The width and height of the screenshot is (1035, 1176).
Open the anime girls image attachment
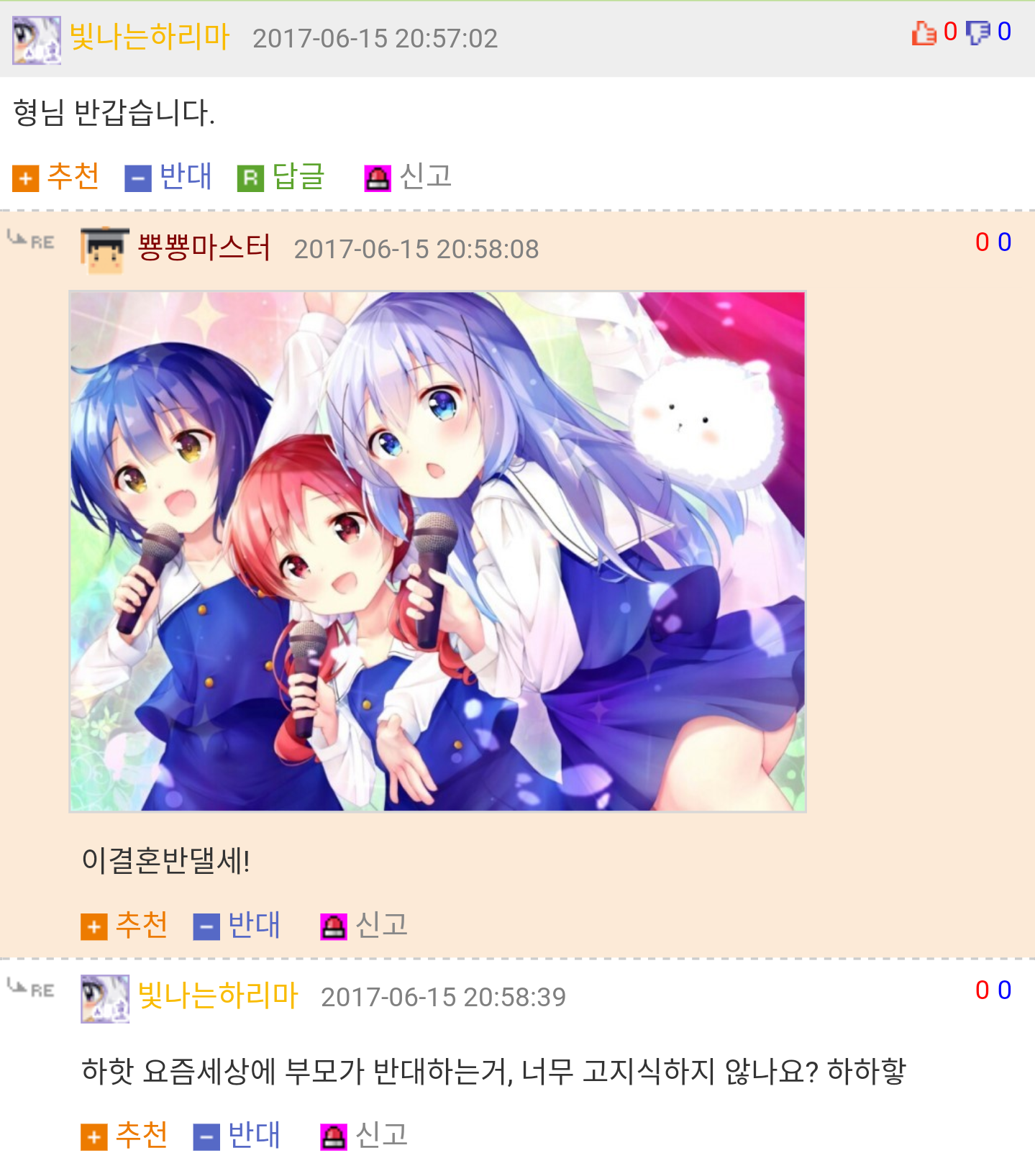[x=437, y=552]
